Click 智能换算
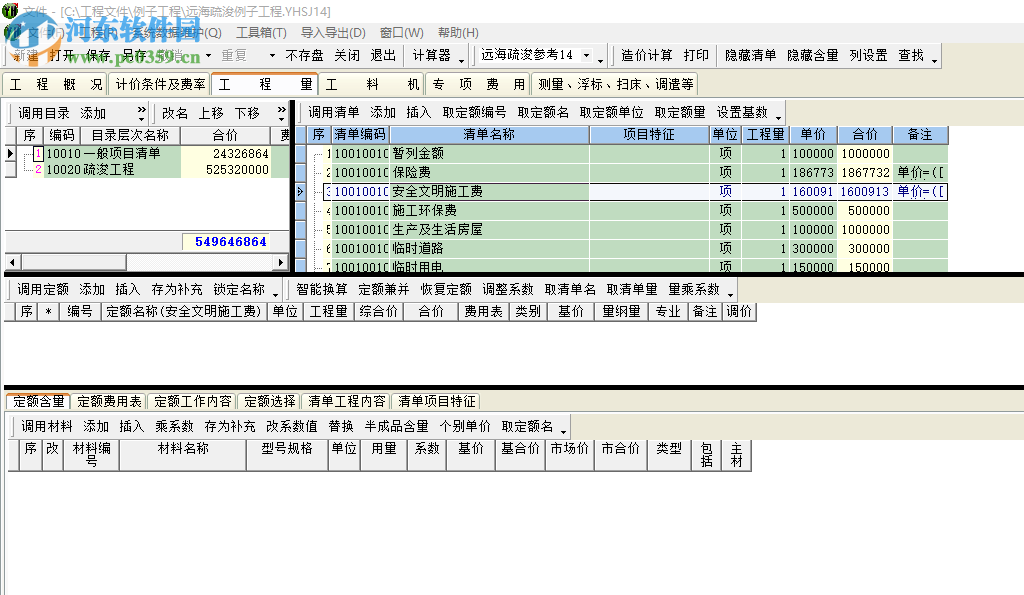The image size is (1024, 595). [x=322, y=289]
